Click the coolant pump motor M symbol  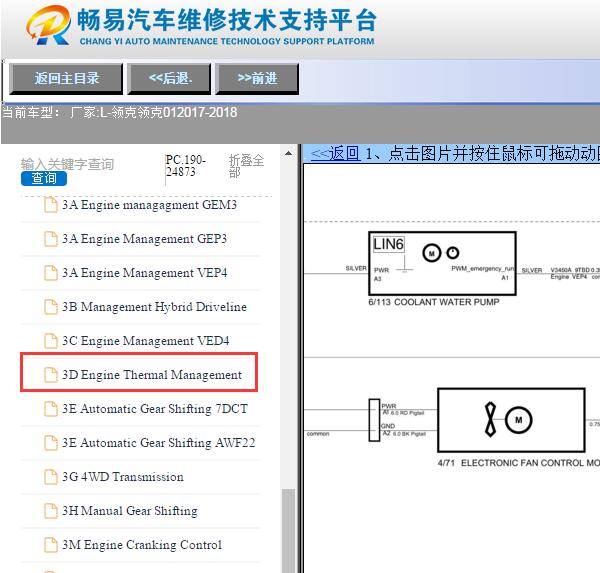tap(432, 253)
